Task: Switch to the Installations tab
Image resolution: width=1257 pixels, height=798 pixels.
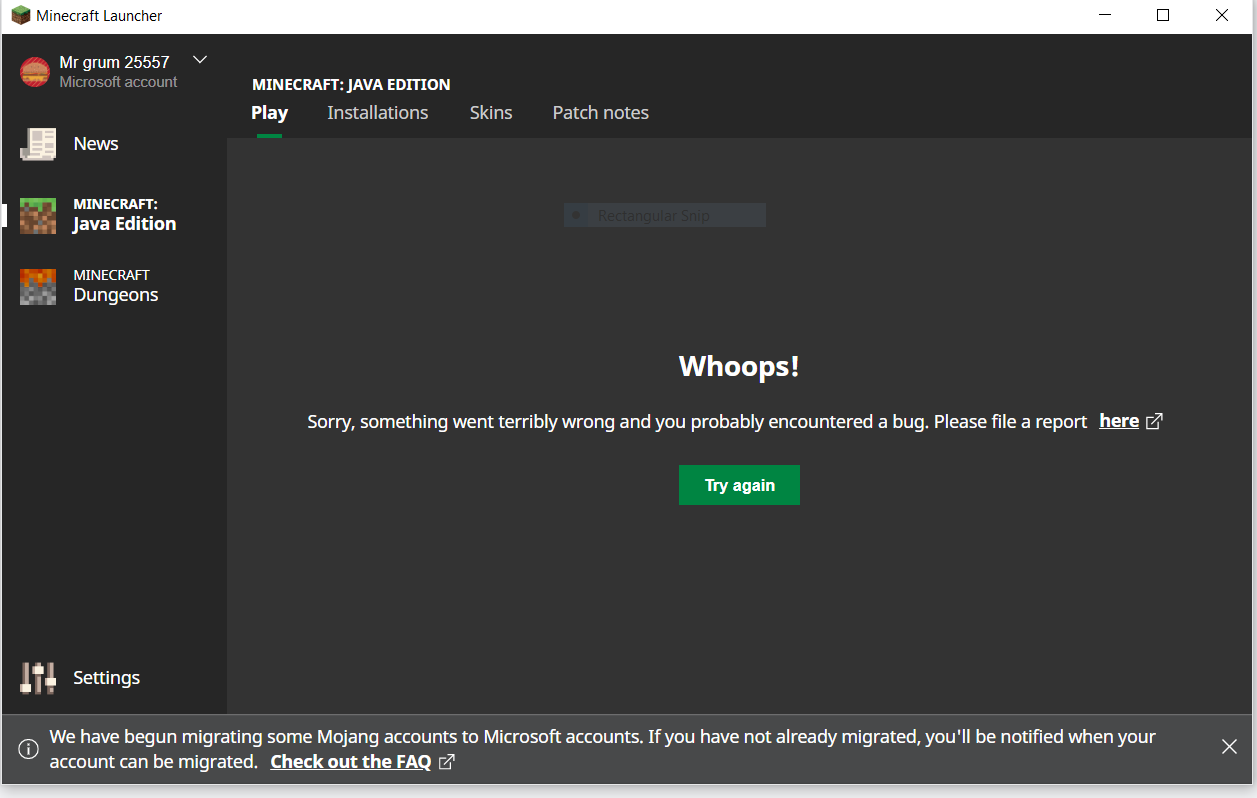Action: [378, 113]
